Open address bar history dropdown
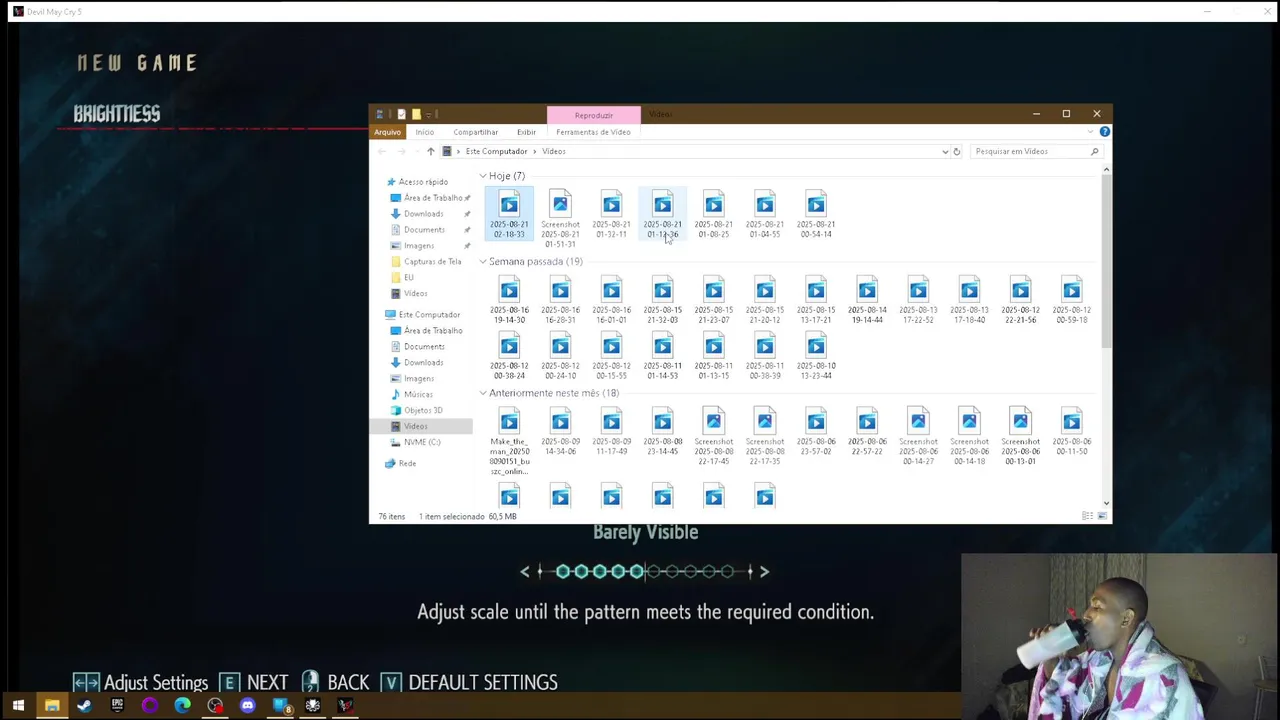Screen dimensions: 1280x720 pyautogui.click(x=945, y=151)
